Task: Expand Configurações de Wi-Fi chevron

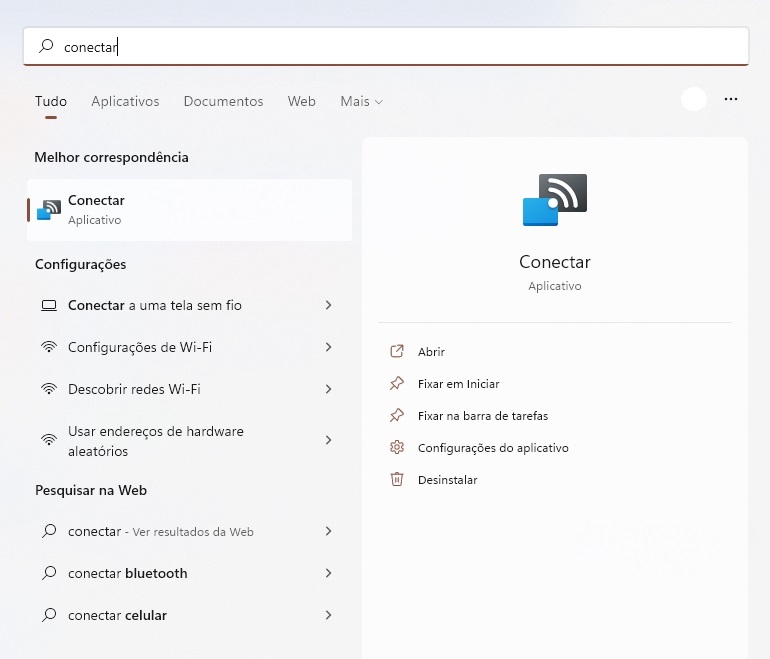Action: point(329,347)
